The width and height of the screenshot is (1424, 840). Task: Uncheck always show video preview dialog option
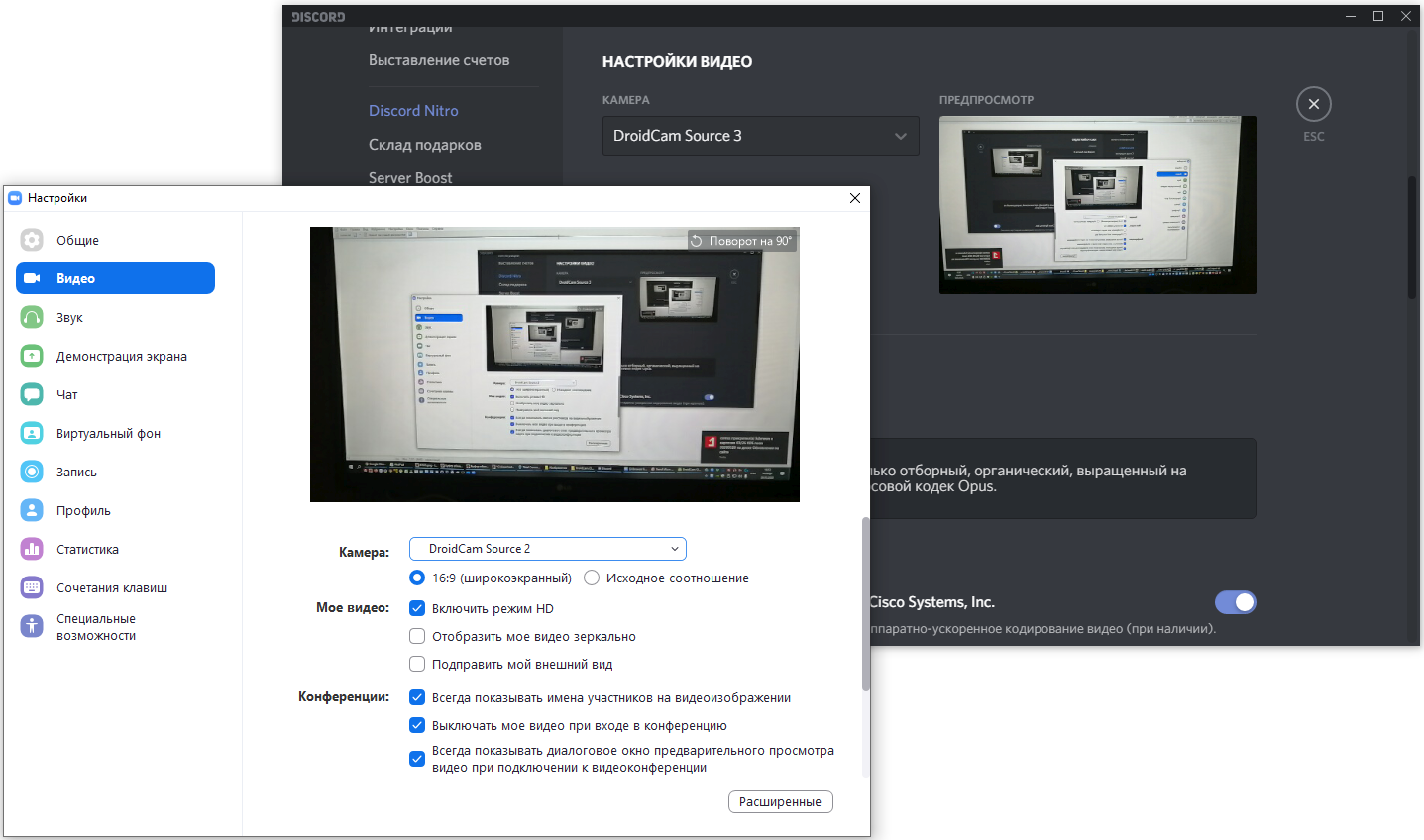417,759
